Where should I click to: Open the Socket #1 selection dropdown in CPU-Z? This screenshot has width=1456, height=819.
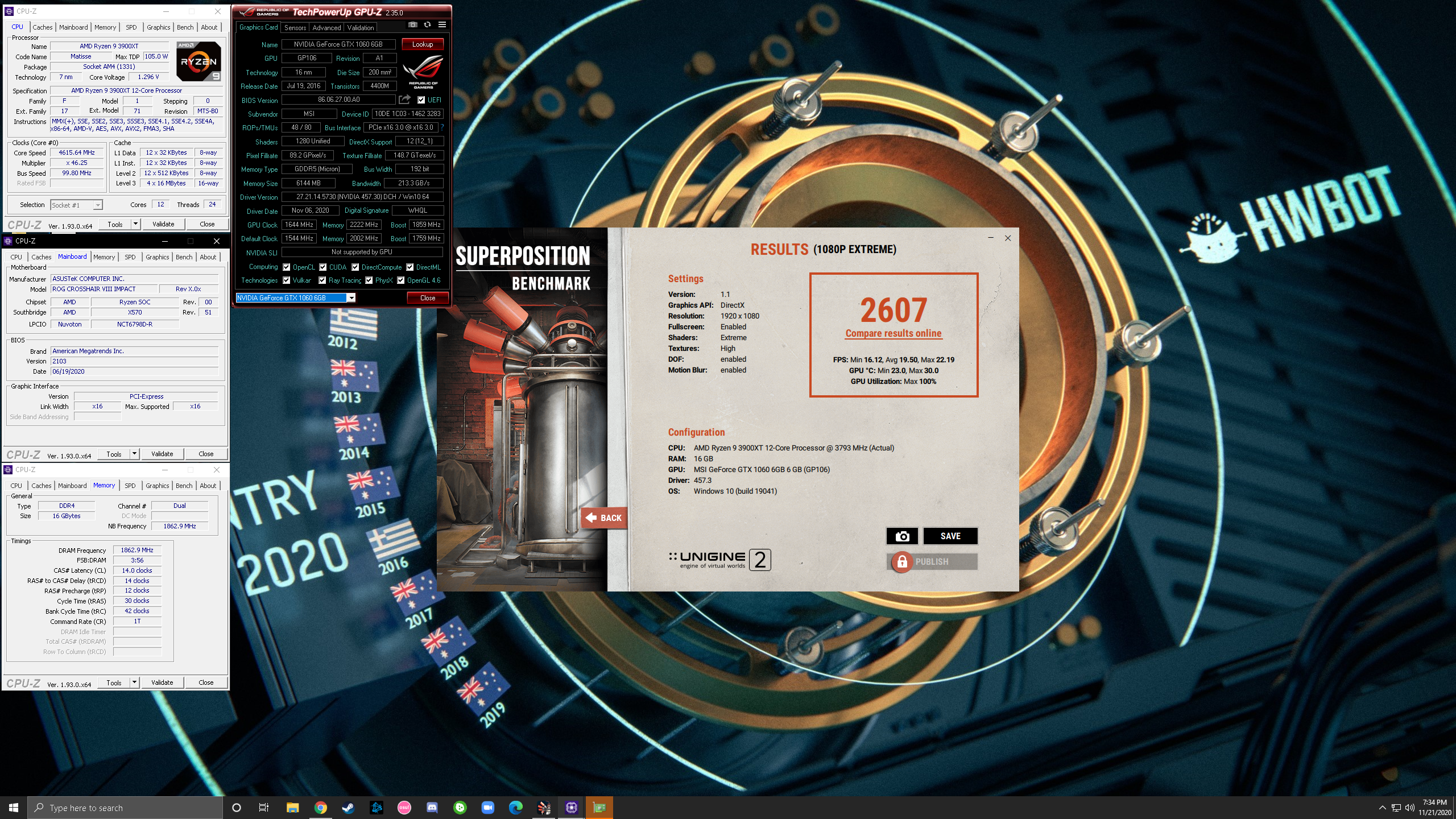pyautogui.click(x=98, y=205)
